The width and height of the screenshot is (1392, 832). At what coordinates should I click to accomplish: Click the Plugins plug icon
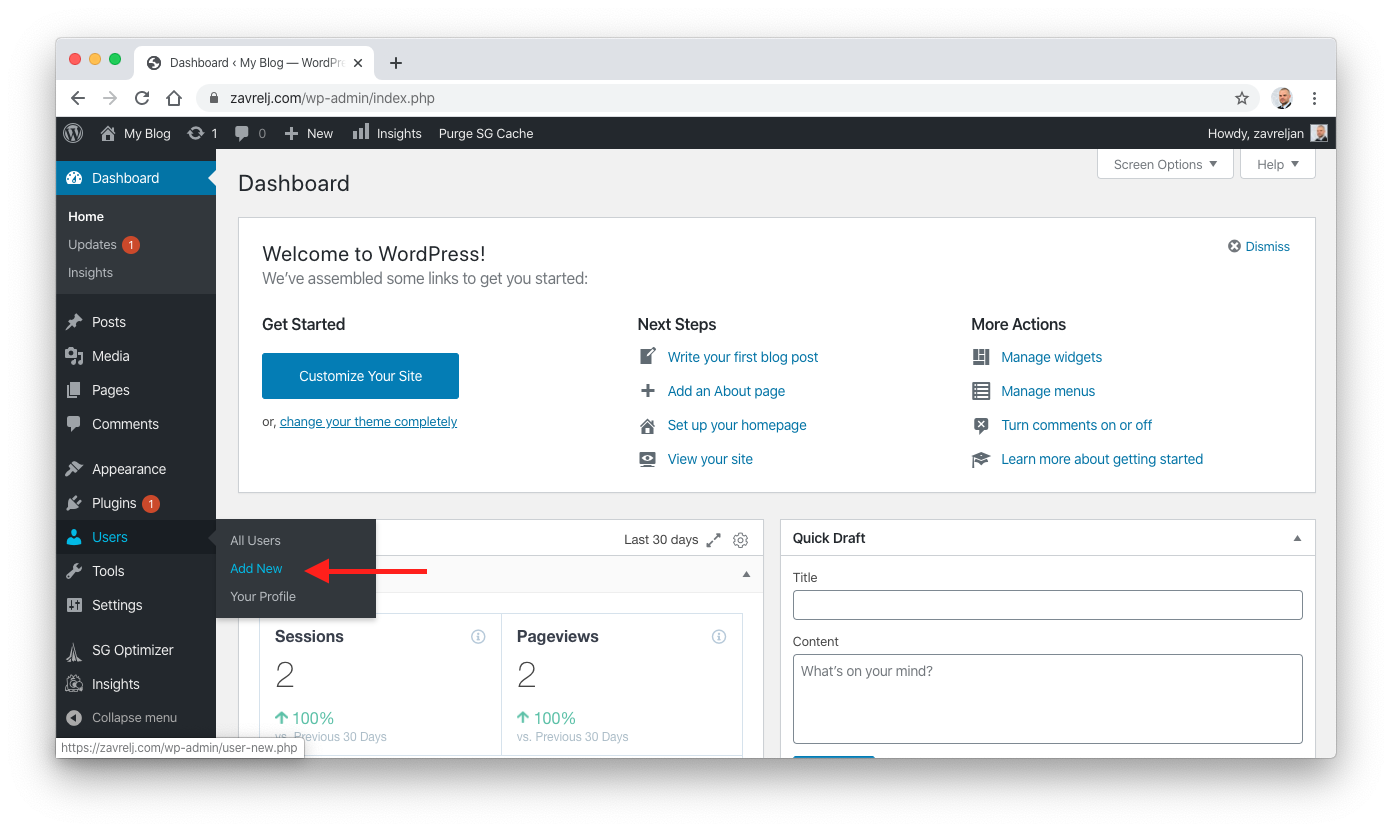point(74,503)
